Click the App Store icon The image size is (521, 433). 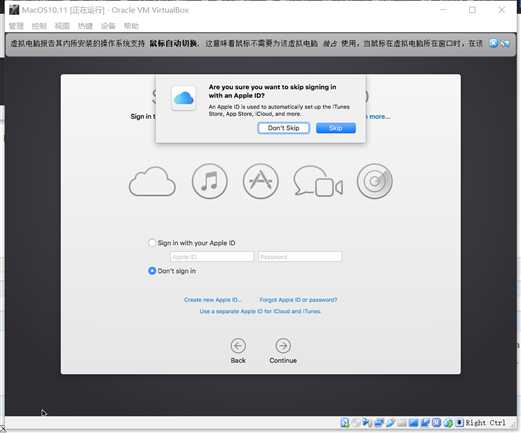tap(261, 181)
